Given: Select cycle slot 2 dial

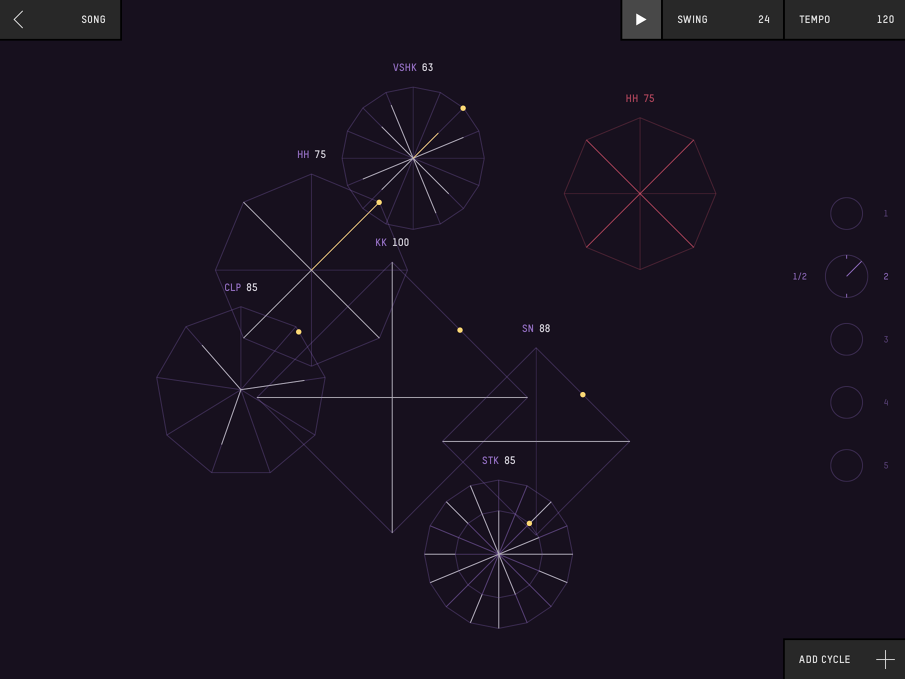Looking at the screenshot, I should (x=846, y=277).
